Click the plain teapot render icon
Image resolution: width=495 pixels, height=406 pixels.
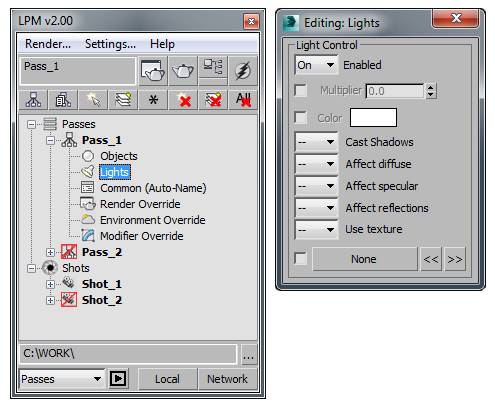183,71
